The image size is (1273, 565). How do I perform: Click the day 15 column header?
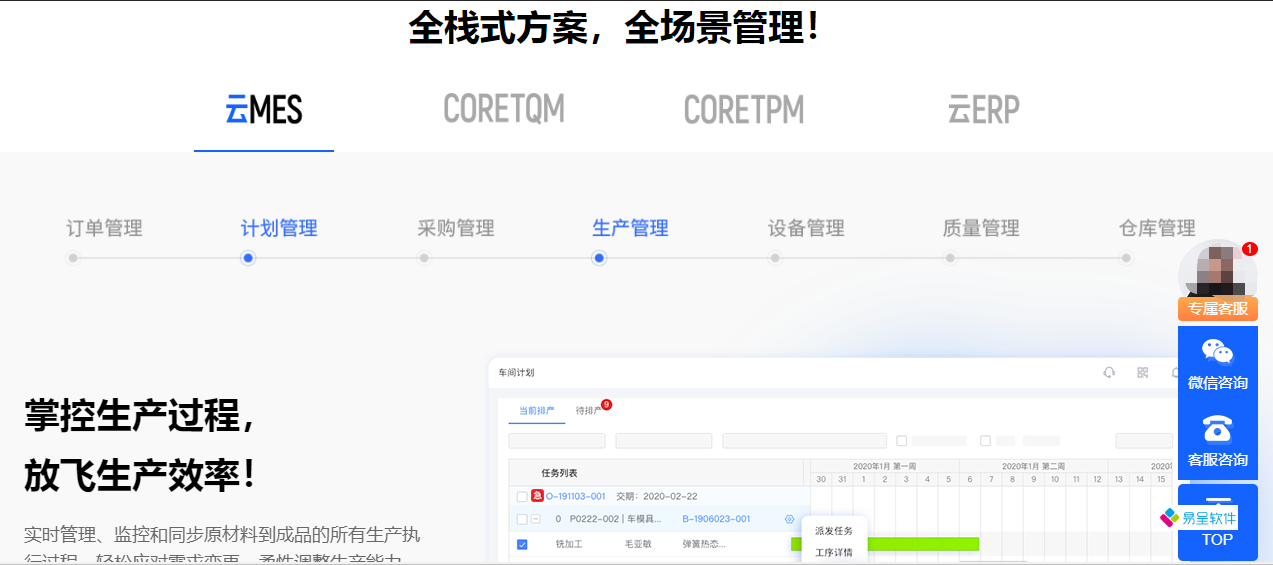click(1161, 479)
